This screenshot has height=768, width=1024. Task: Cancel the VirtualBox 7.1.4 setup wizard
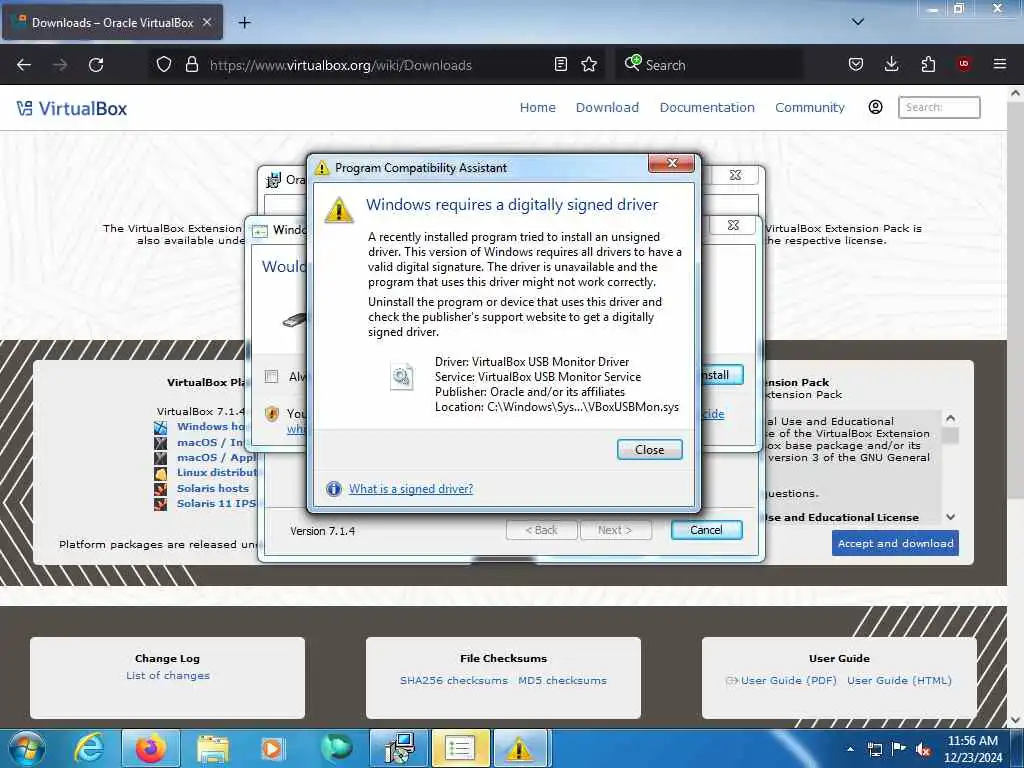pyautogui.click(x=706, y=530)
